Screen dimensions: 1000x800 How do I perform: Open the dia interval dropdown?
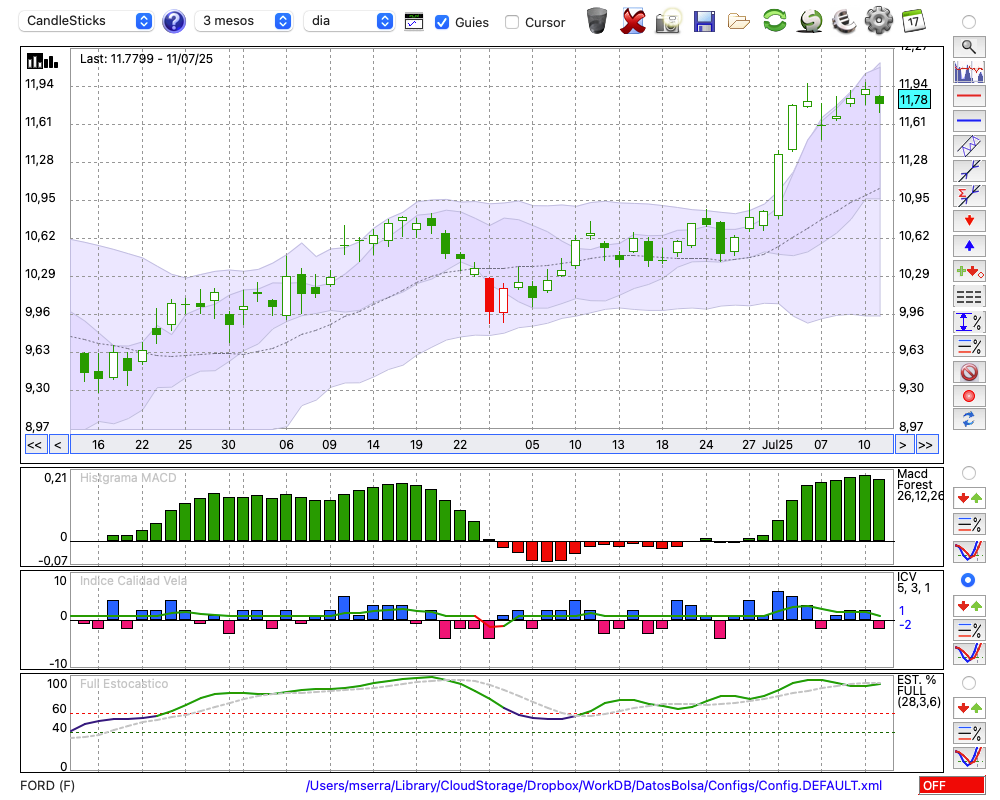pyautogui.click(x=349, y=21)
